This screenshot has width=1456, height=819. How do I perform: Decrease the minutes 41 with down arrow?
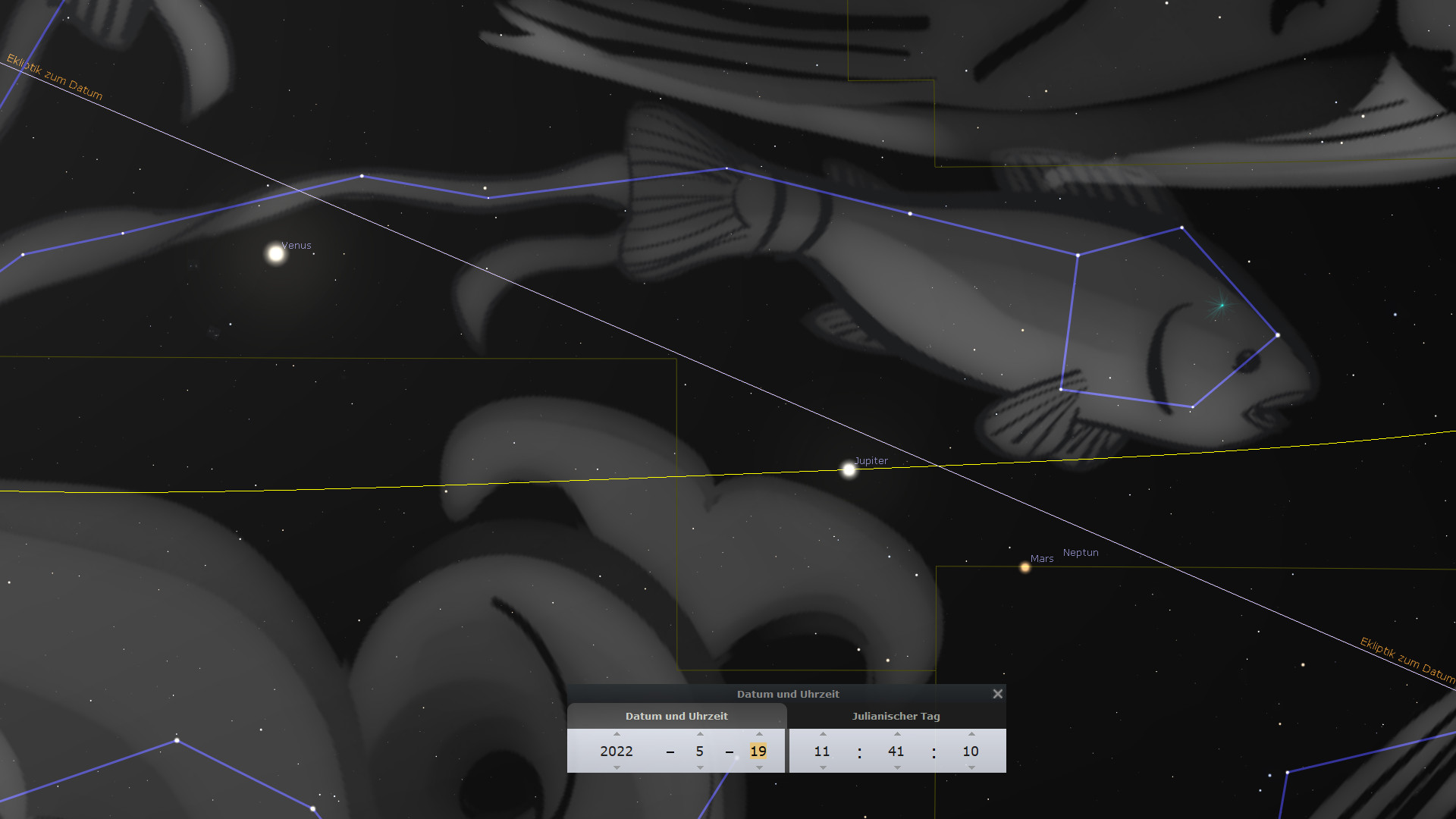pos(897,767)
